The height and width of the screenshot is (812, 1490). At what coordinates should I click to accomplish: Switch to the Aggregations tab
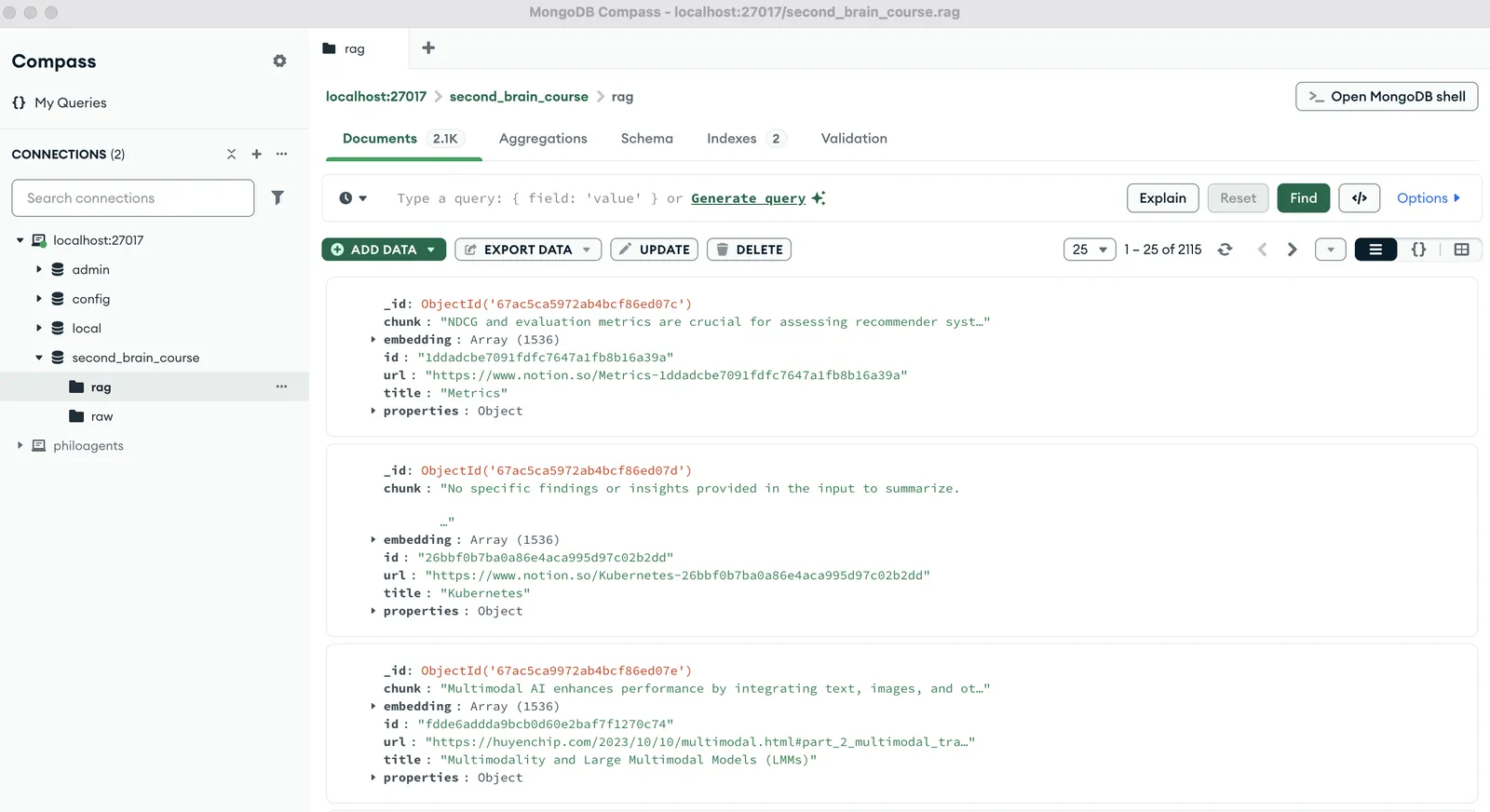tap(543, 138)
